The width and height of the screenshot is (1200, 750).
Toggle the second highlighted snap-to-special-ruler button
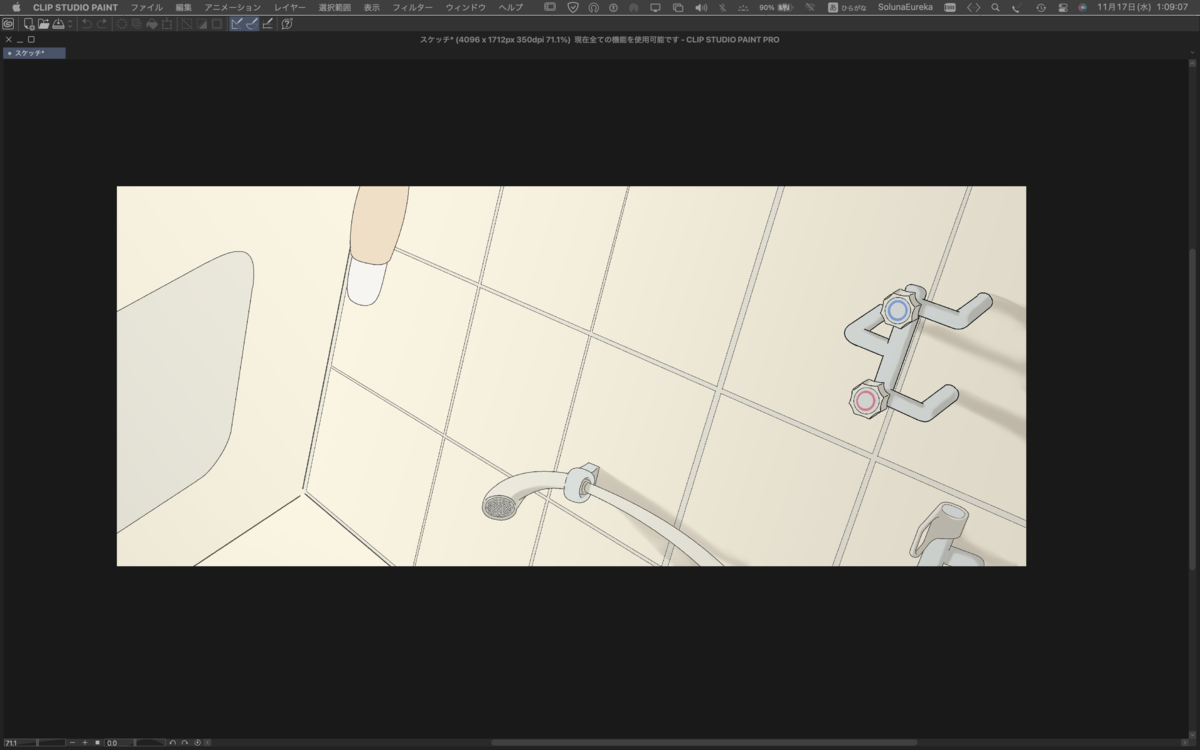(x=252, y=24)
